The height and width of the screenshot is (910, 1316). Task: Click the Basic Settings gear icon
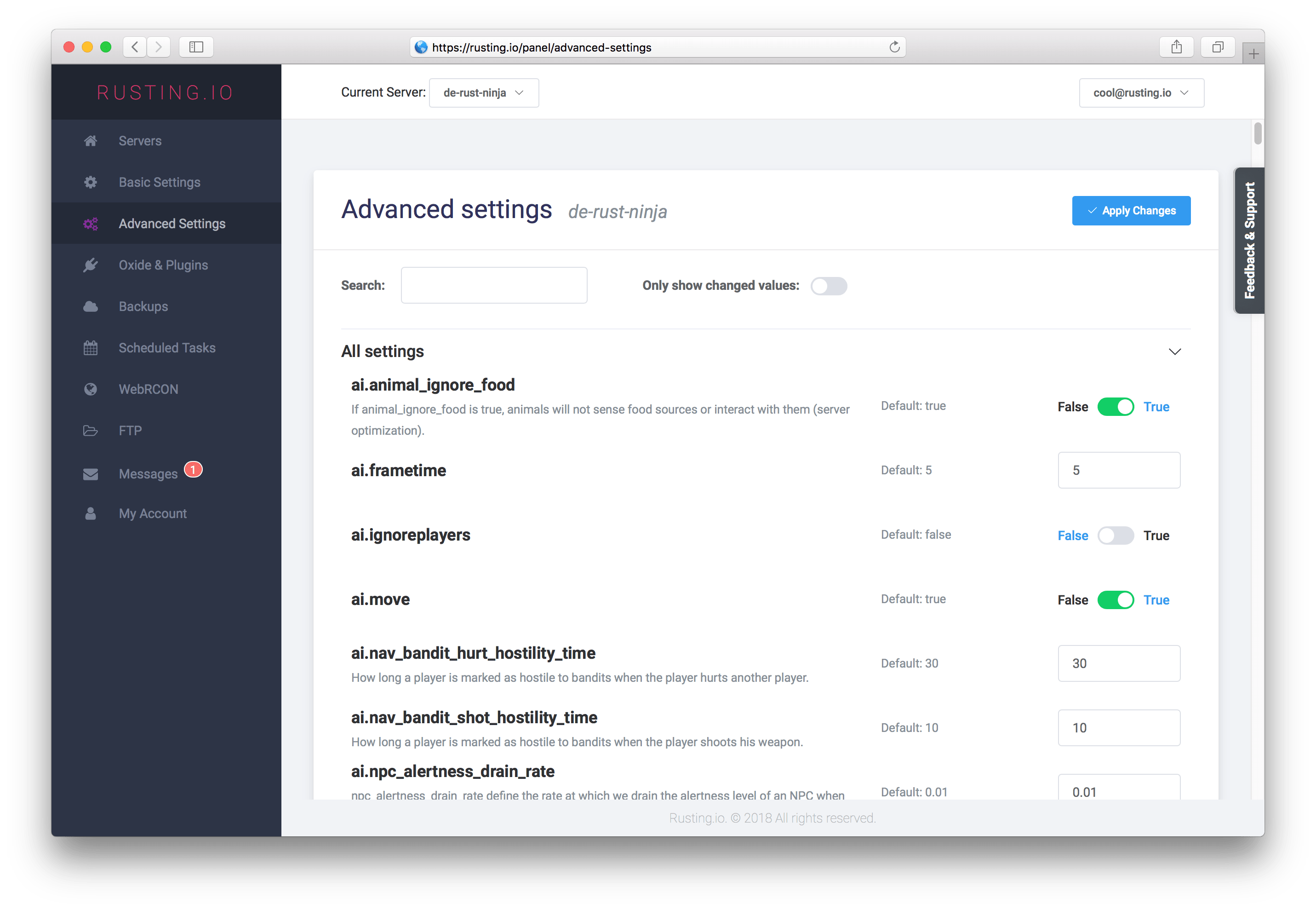coord(90,183)
